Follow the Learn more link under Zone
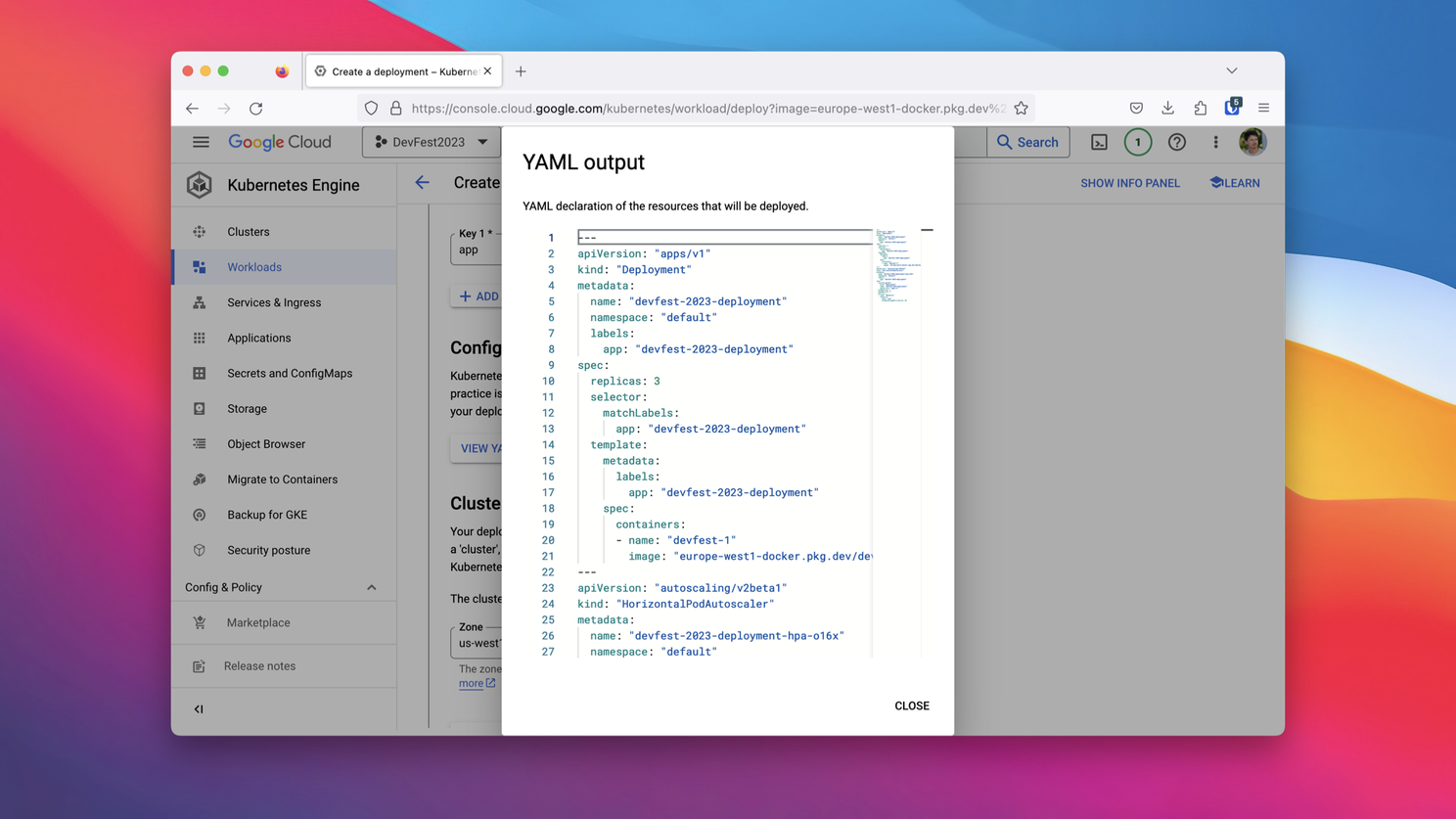The image size is (1456, 819). click(477, 683)
